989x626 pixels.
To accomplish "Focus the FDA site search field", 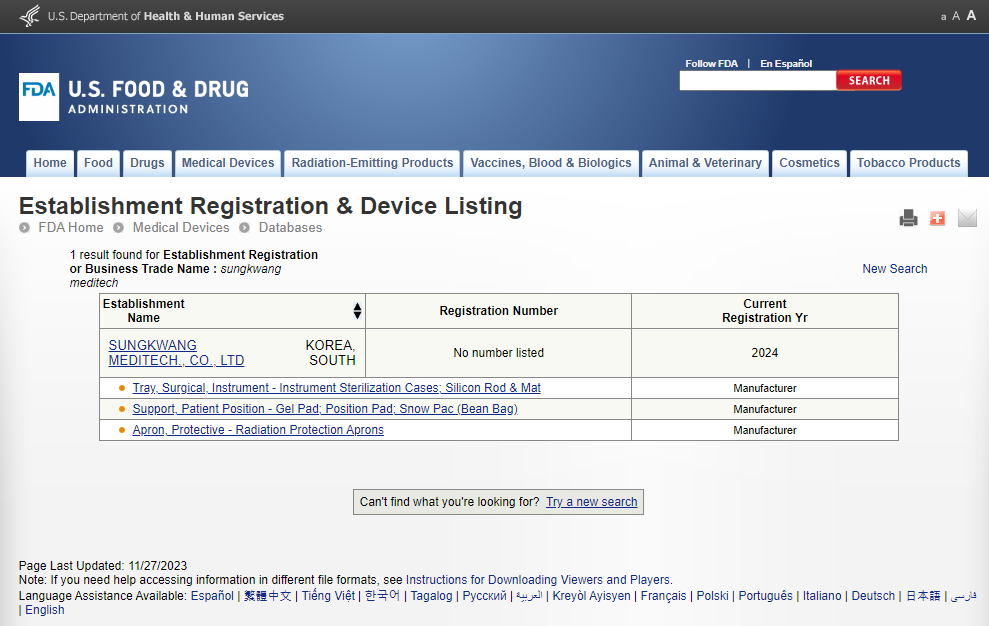I will pos(758,80).
